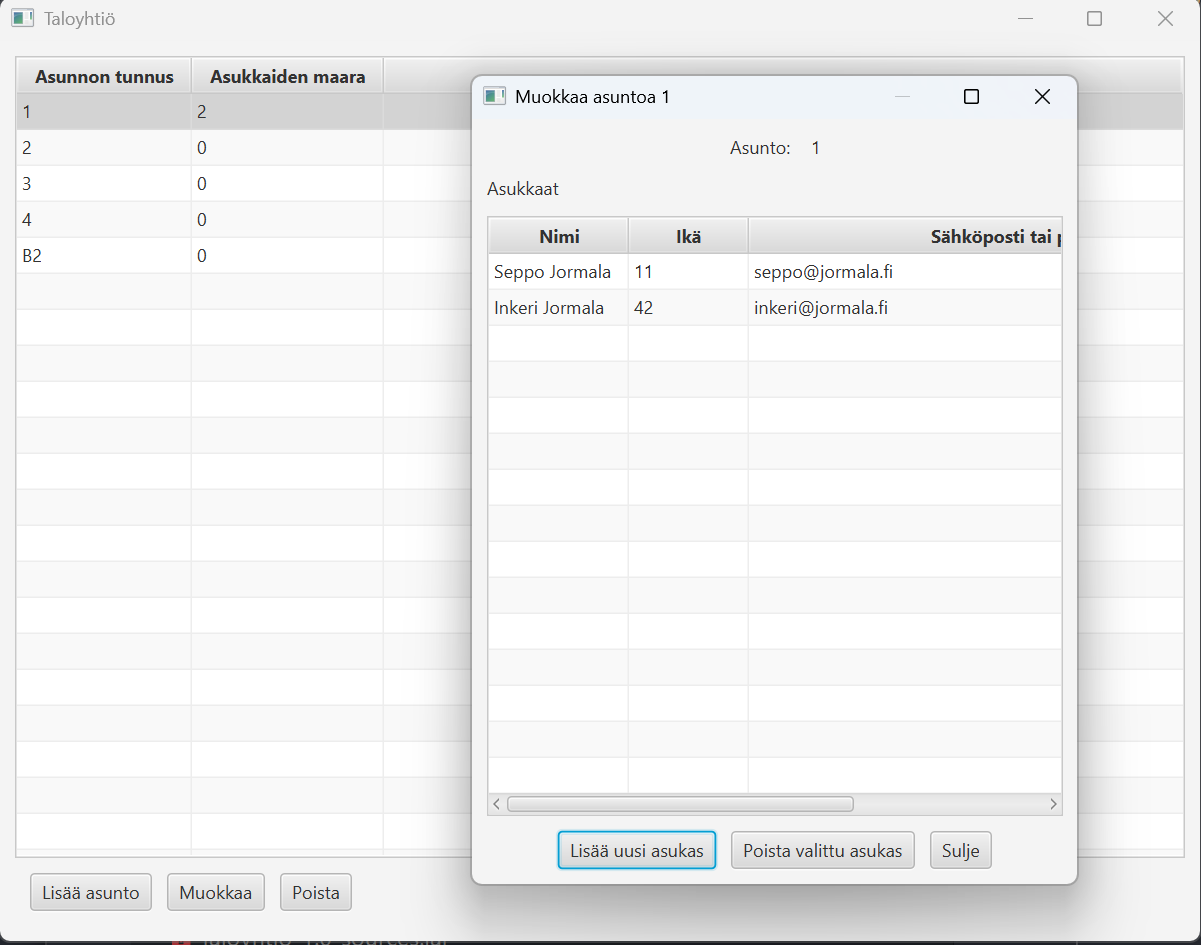Click the 'Muokkaa asuntoa 1' window icon

[x=494, y=96]
